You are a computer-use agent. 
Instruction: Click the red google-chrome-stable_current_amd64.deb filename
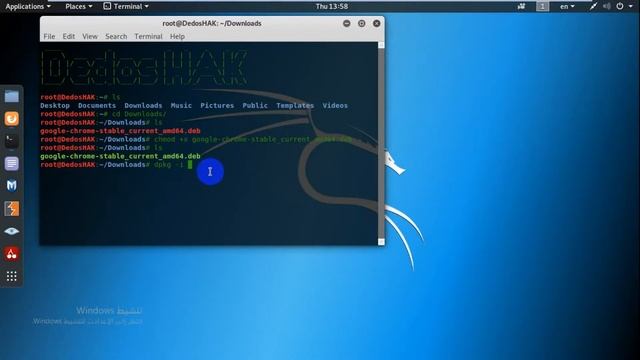(x=120, y=131)
